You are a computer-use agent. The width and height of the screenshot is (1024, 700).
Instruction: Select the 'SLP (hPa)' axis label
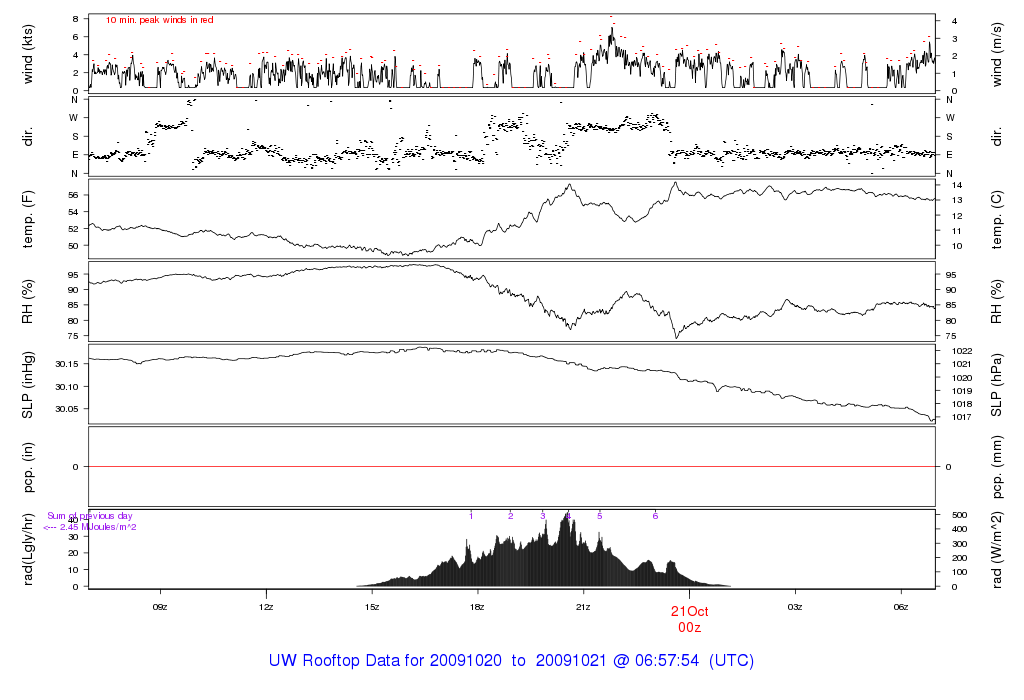[x=998, y=383]
